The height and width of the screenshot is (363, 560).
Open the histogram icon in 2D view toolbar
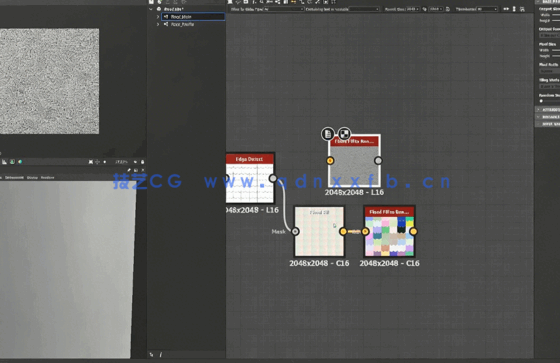pyautogui.click(x=4, y=162)
